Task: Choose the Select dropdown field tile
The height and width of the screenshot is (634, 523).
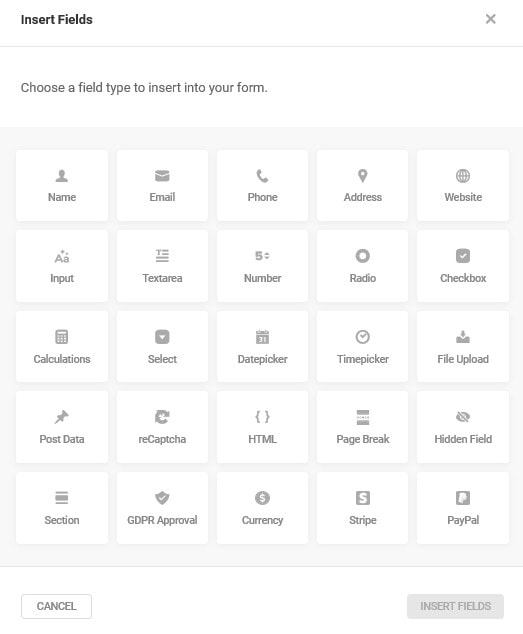Action: pos(162,347)
